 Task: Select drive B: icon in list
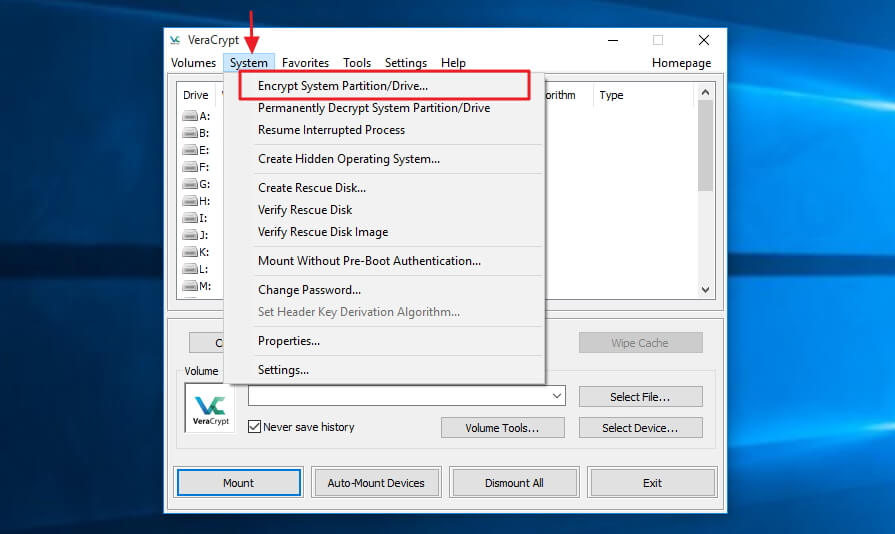click(190, 133)
